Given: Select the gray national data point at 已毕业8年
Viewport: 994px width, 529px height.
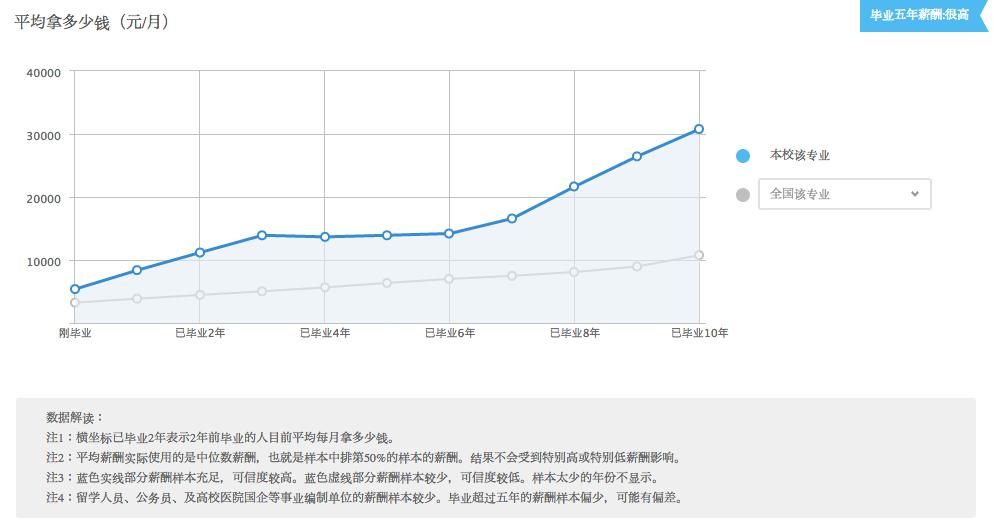Looking at the screenshot, I should pyautogui.click(x=574, y=272).
